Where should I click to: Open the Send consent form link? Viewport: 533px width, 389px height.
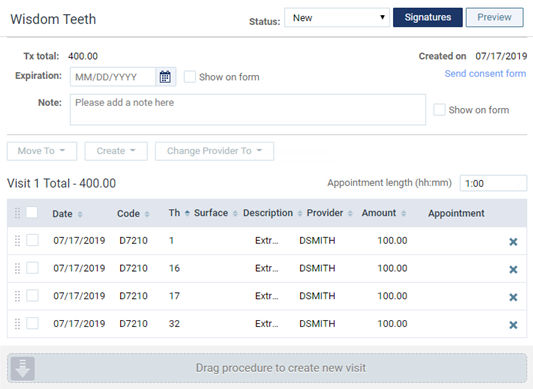point(485,73)
